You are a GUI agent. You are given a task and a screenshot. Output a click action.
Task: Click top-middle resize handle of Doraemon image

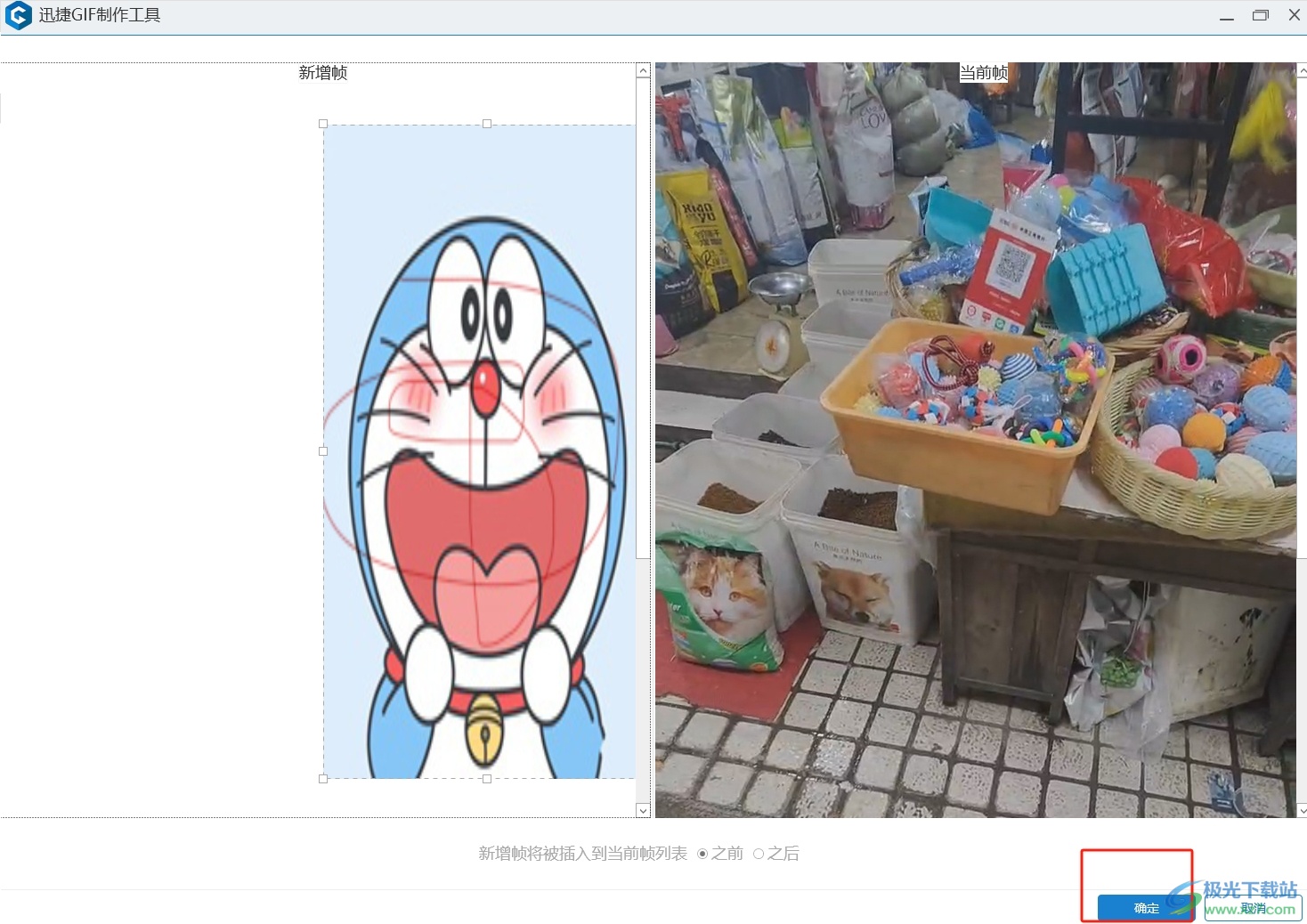click(487, 125)
